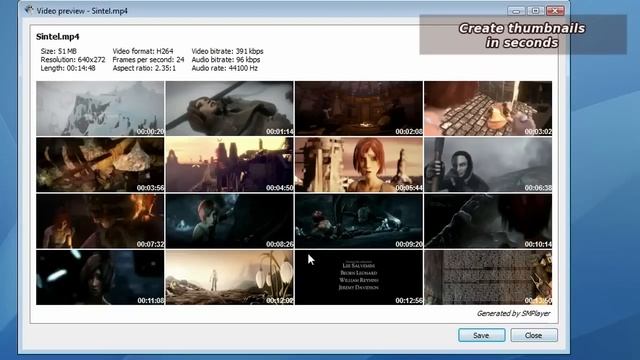Select the thumbnail at 00:08:26

point(229,221)
